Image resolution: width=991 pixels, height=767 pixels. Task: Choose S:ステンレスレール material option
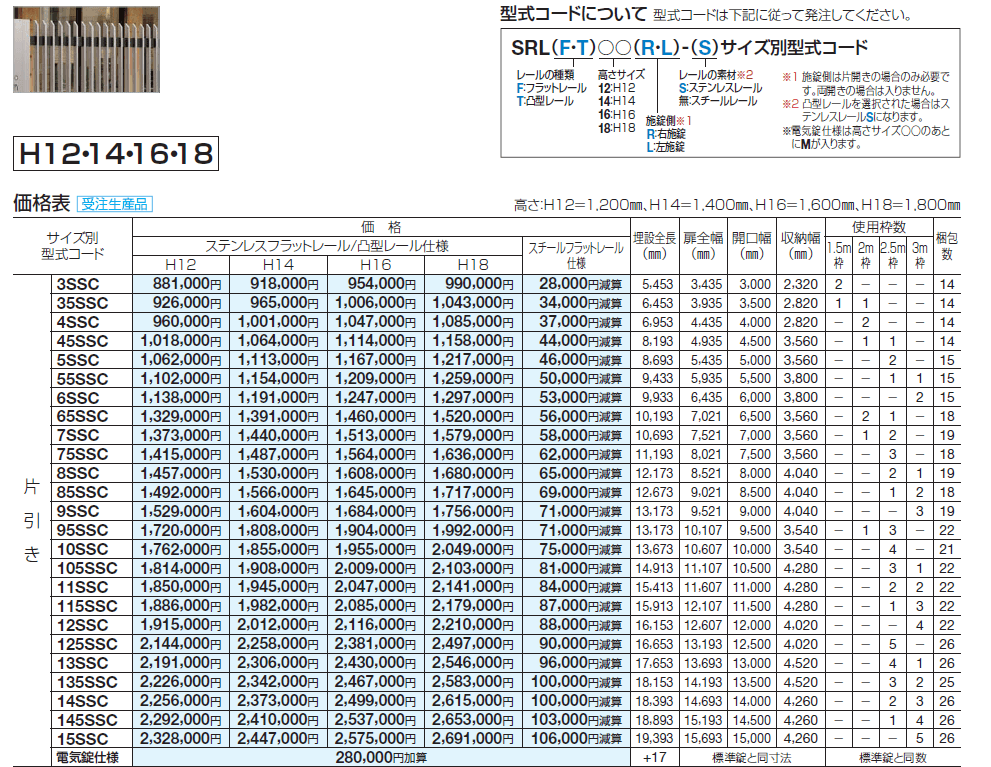tap(722, 89)
